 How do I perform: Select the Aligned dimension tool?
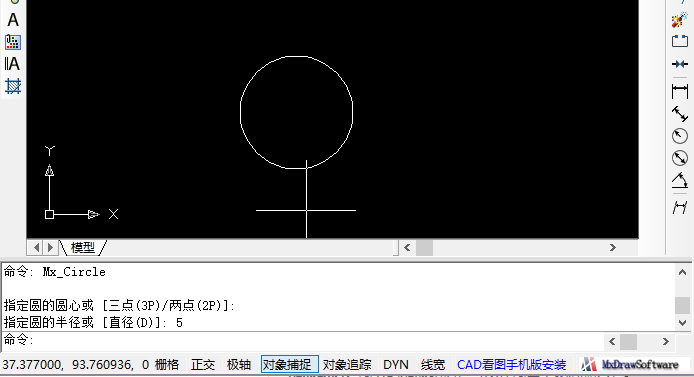(x=679, y=114)
